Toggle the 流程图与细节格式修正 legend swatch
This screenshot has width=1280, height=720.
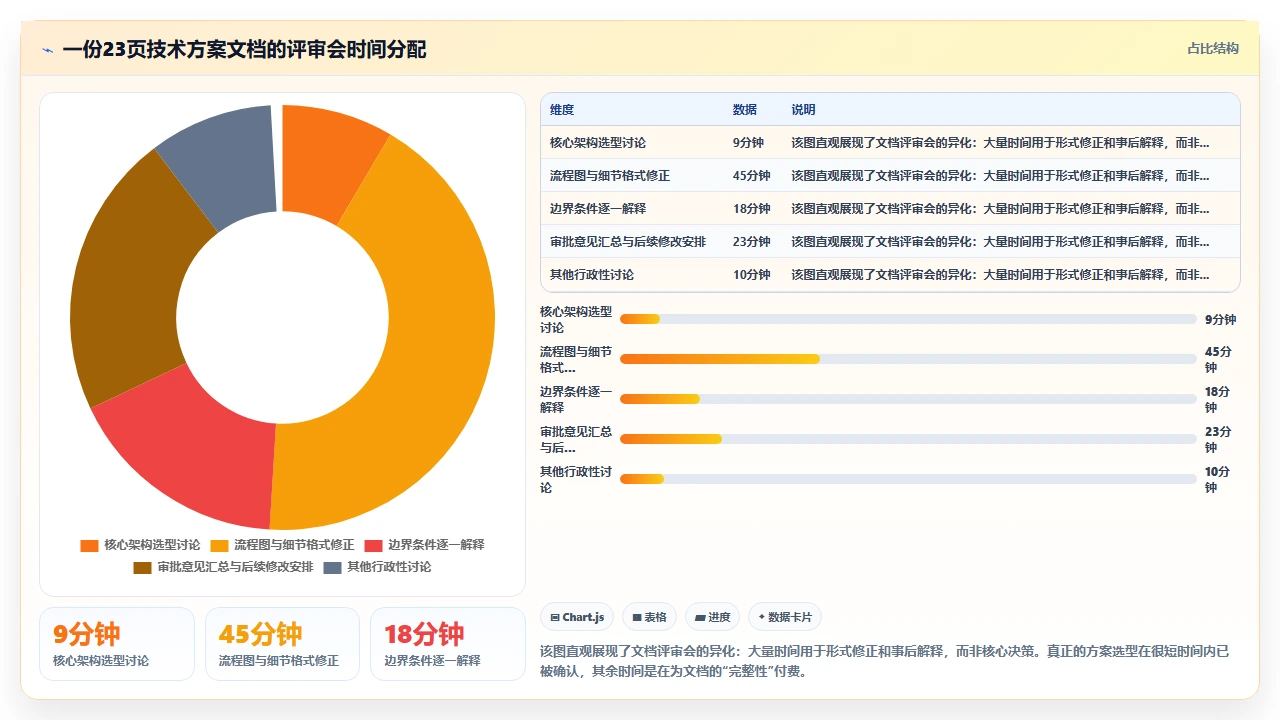(x=219, y=545)
